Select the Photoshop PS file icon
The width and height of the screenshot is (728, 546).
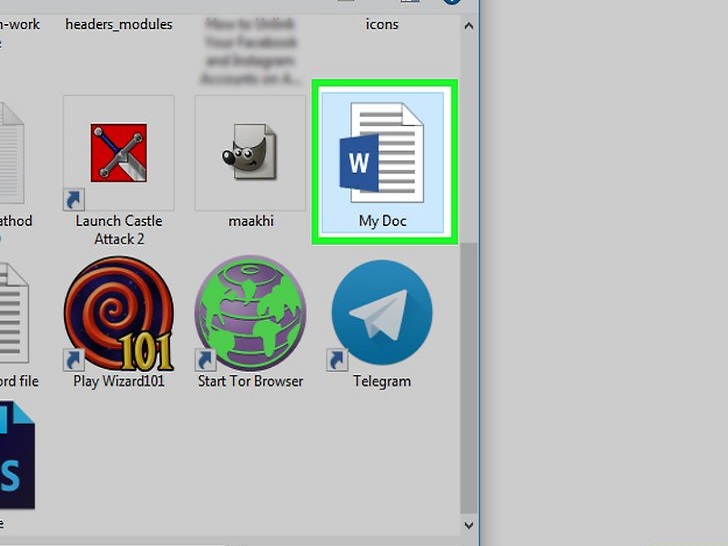coord(17,455)
